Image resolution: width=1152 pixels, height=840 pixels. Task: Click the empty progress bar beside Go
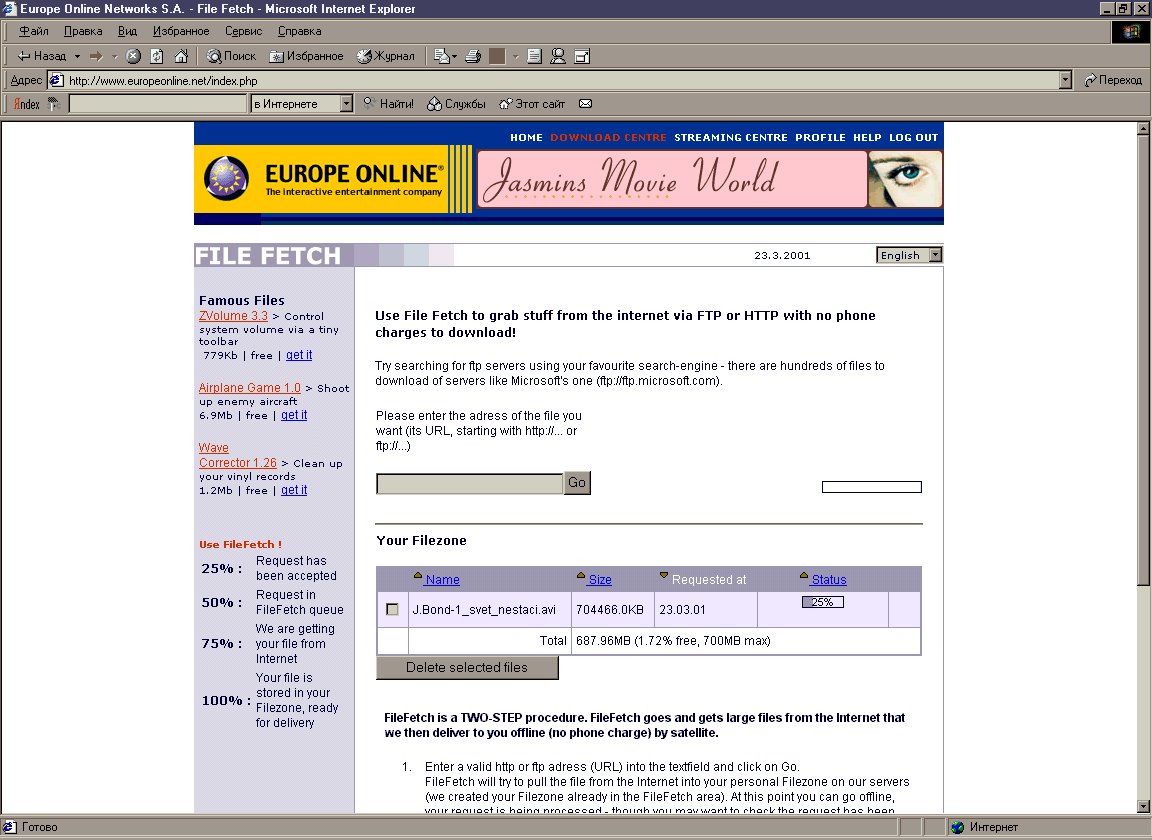871,487
